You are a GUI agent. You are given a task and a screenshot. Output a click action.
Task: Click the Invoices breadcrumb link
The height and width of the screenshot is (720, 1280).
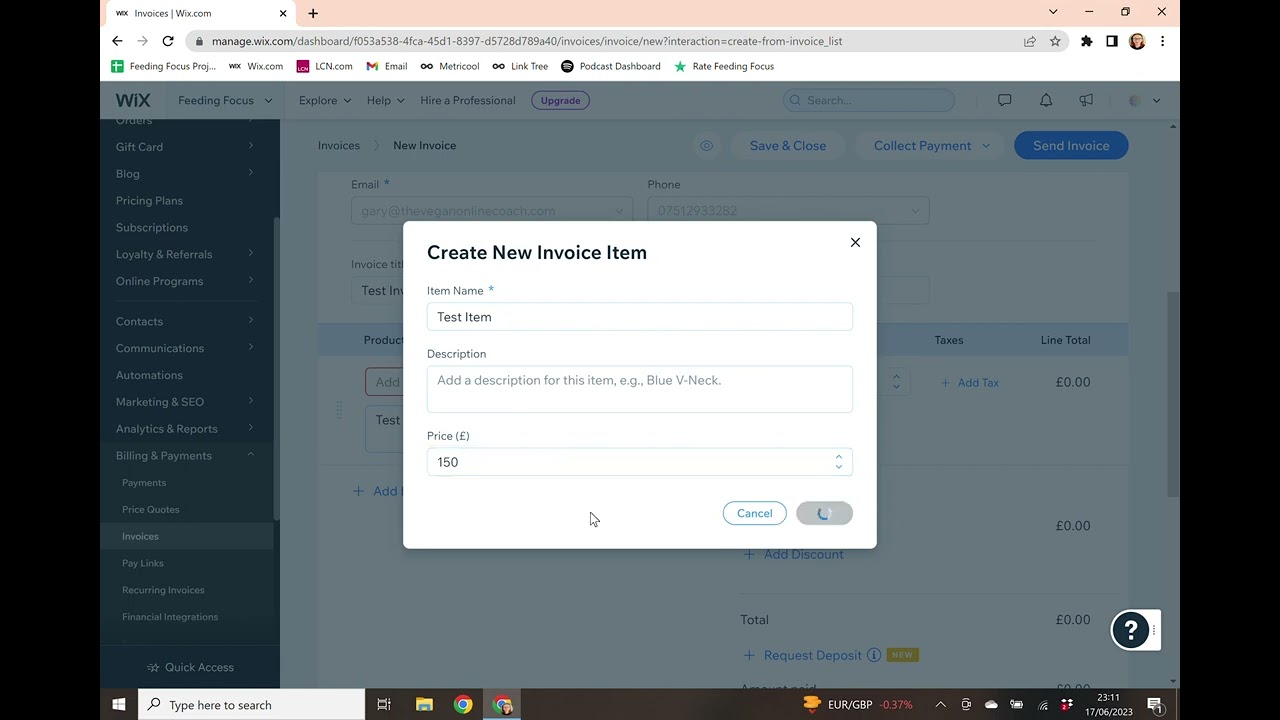[339, 145]
